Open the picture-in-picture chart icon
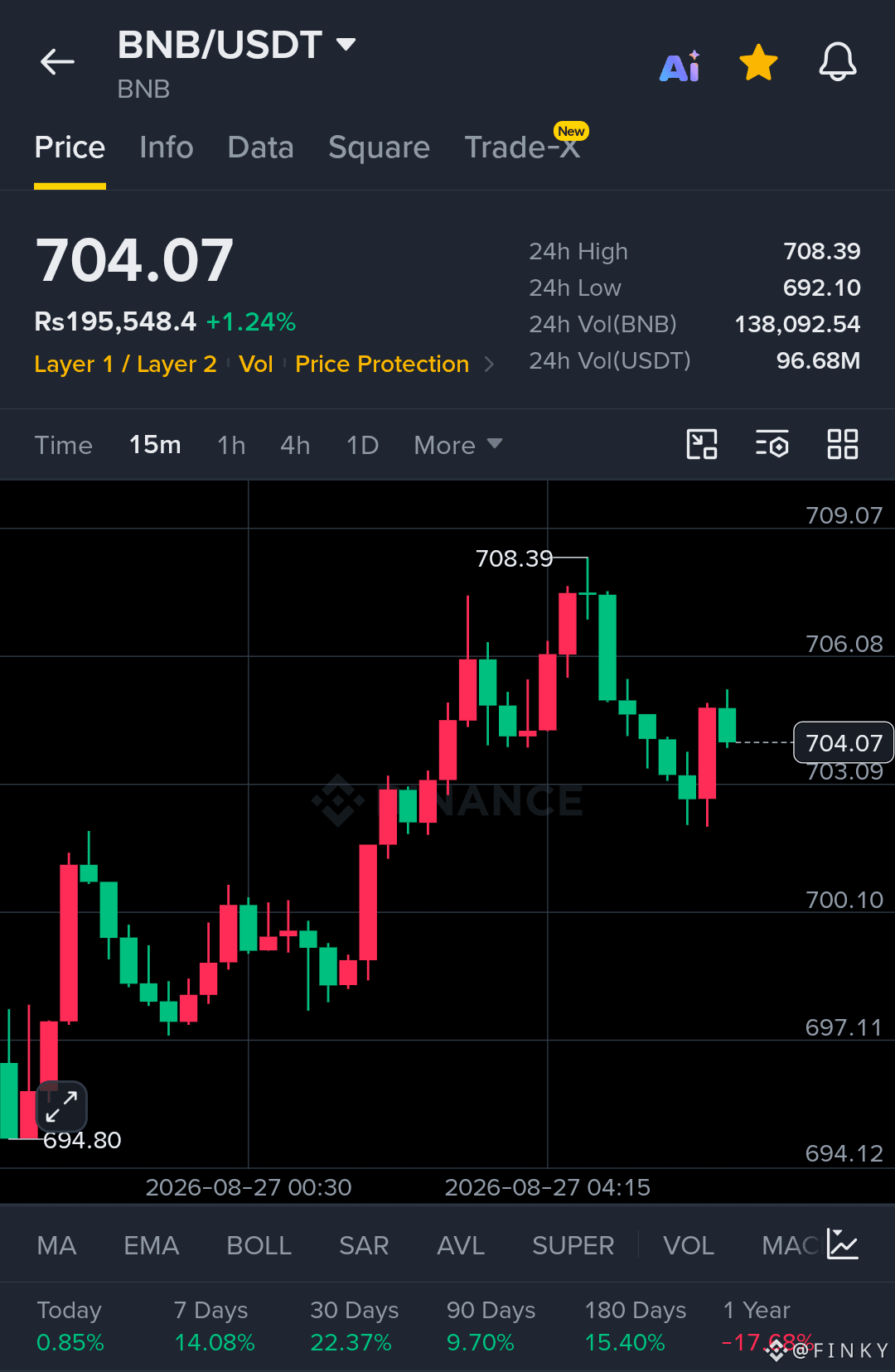Viewport: 895px width, 1372px height. [x=702, y=444]
